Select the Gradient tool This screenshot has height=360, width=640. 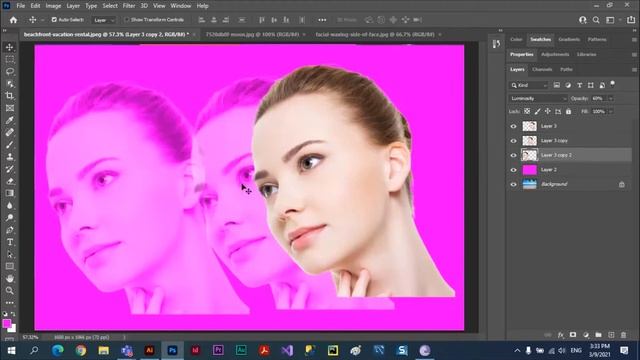coord(9,193)
